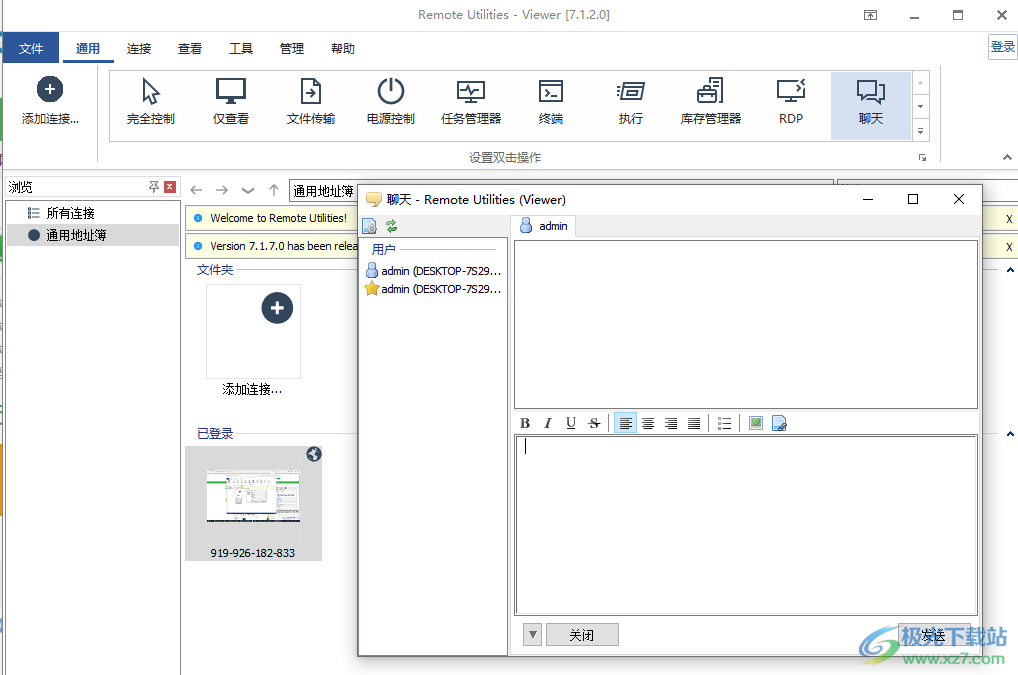Select the RDP connection mode

click(x=791, y=102)
